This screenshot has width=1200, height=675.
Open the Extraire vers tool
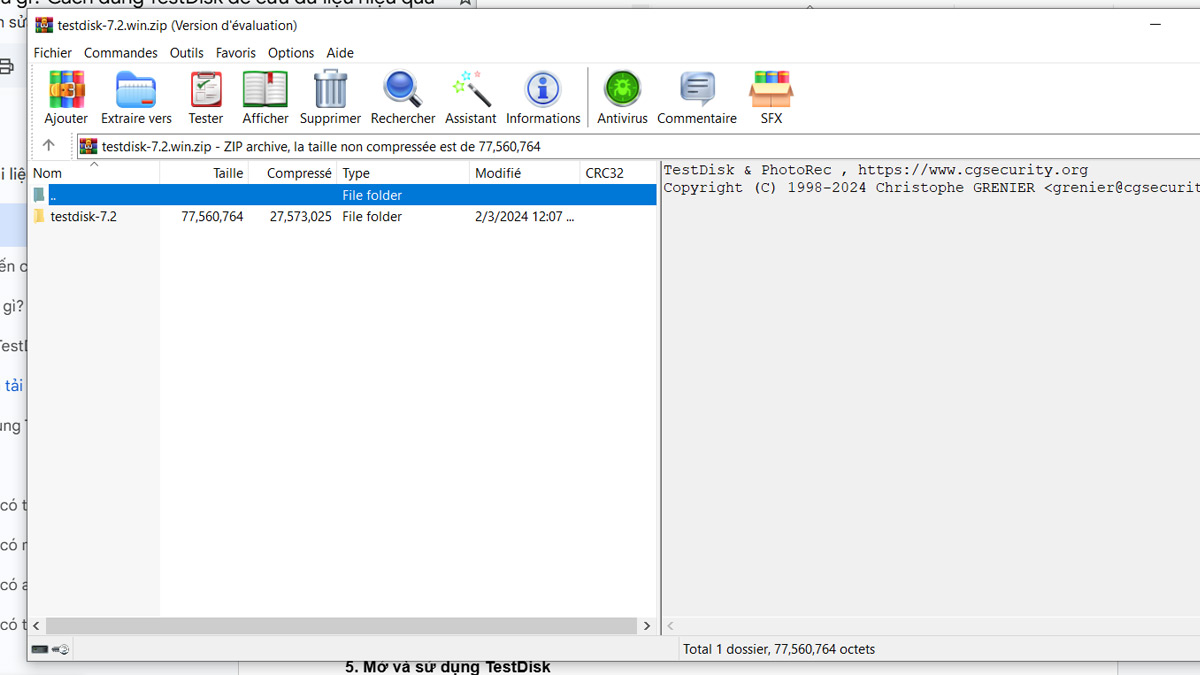tap(136, 97)
